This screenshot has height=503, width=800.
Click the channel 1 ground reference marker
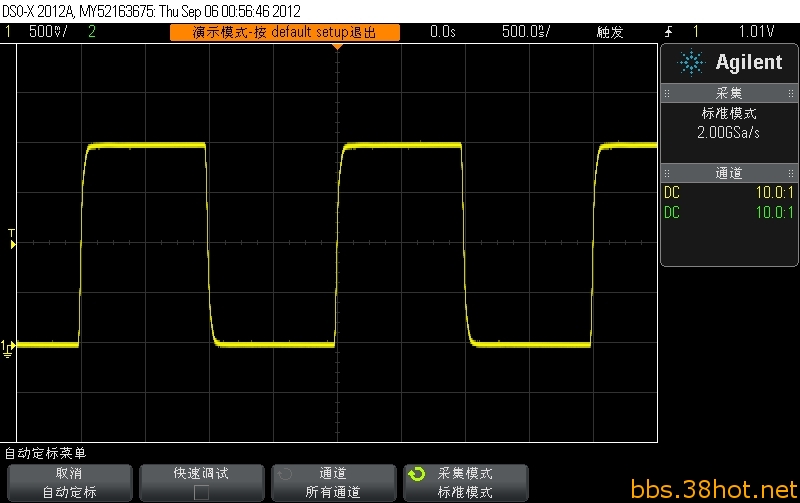pyautogui.click(x=8, y=348)
